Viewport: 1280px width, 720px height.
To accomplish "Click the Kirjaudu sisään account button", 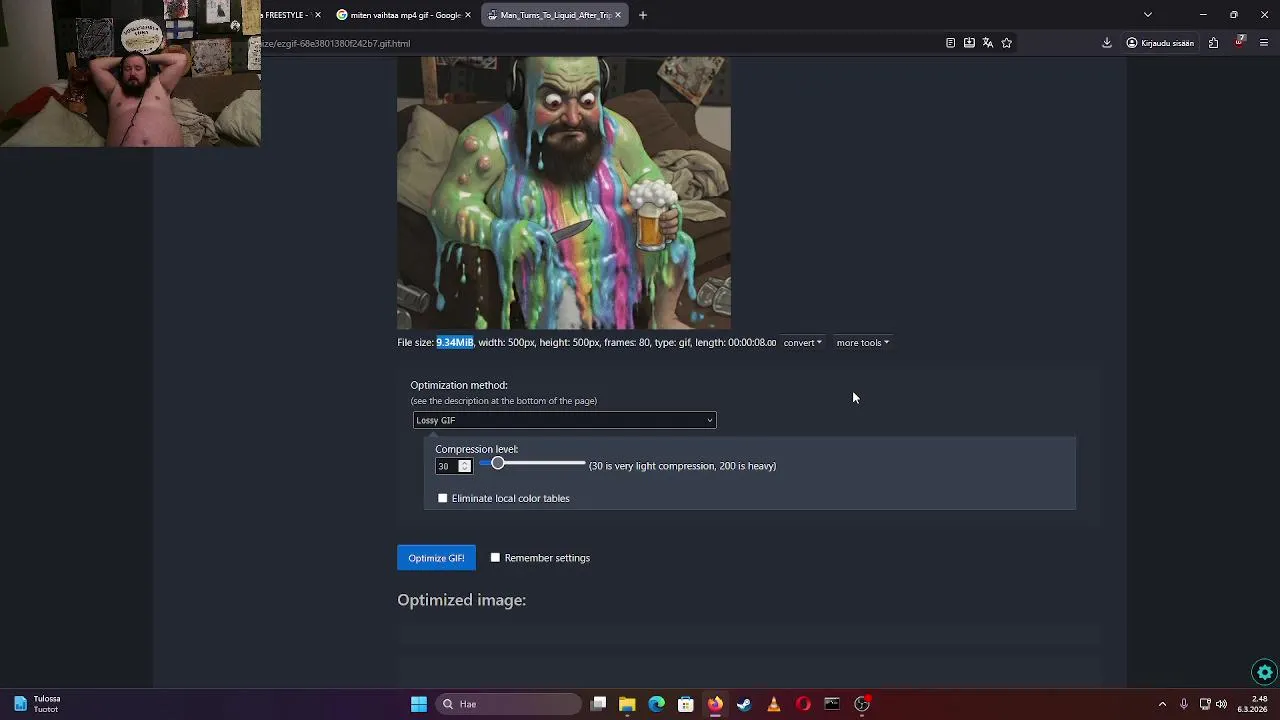I will click(x=1160, y=43).
